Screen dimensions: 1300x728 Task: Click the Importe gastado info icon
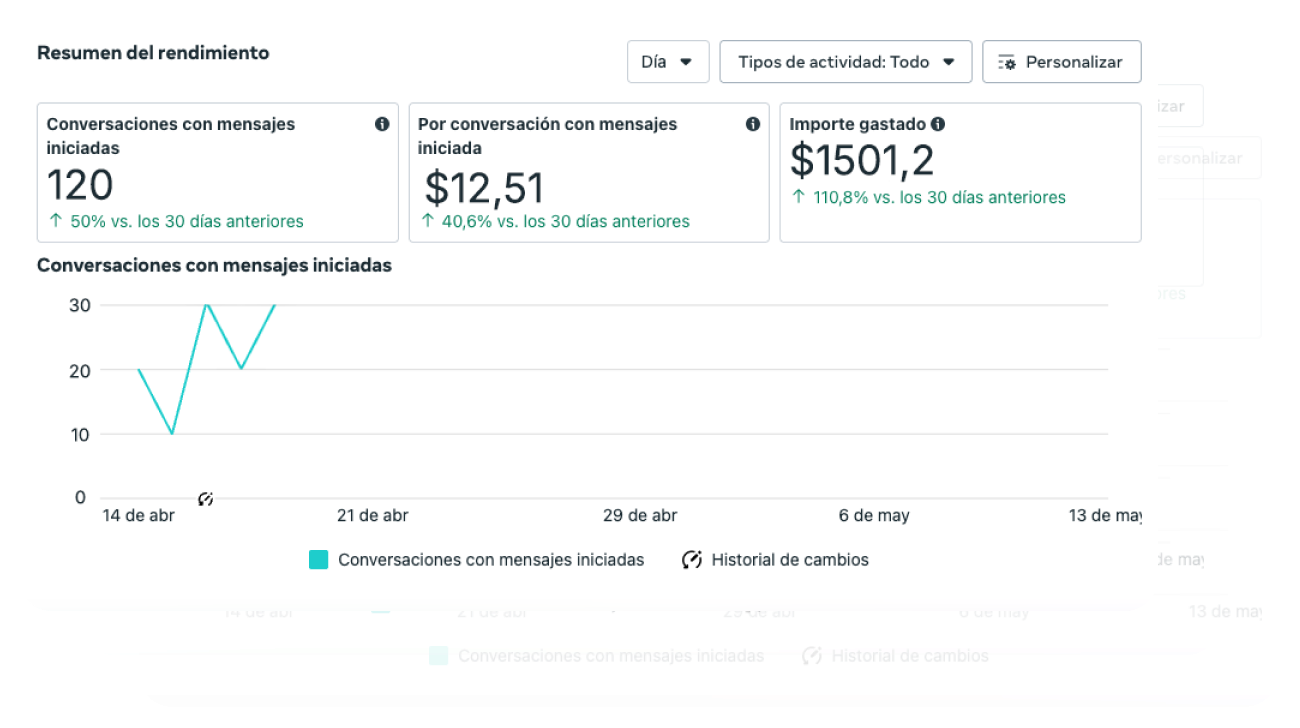click(938, 124)
